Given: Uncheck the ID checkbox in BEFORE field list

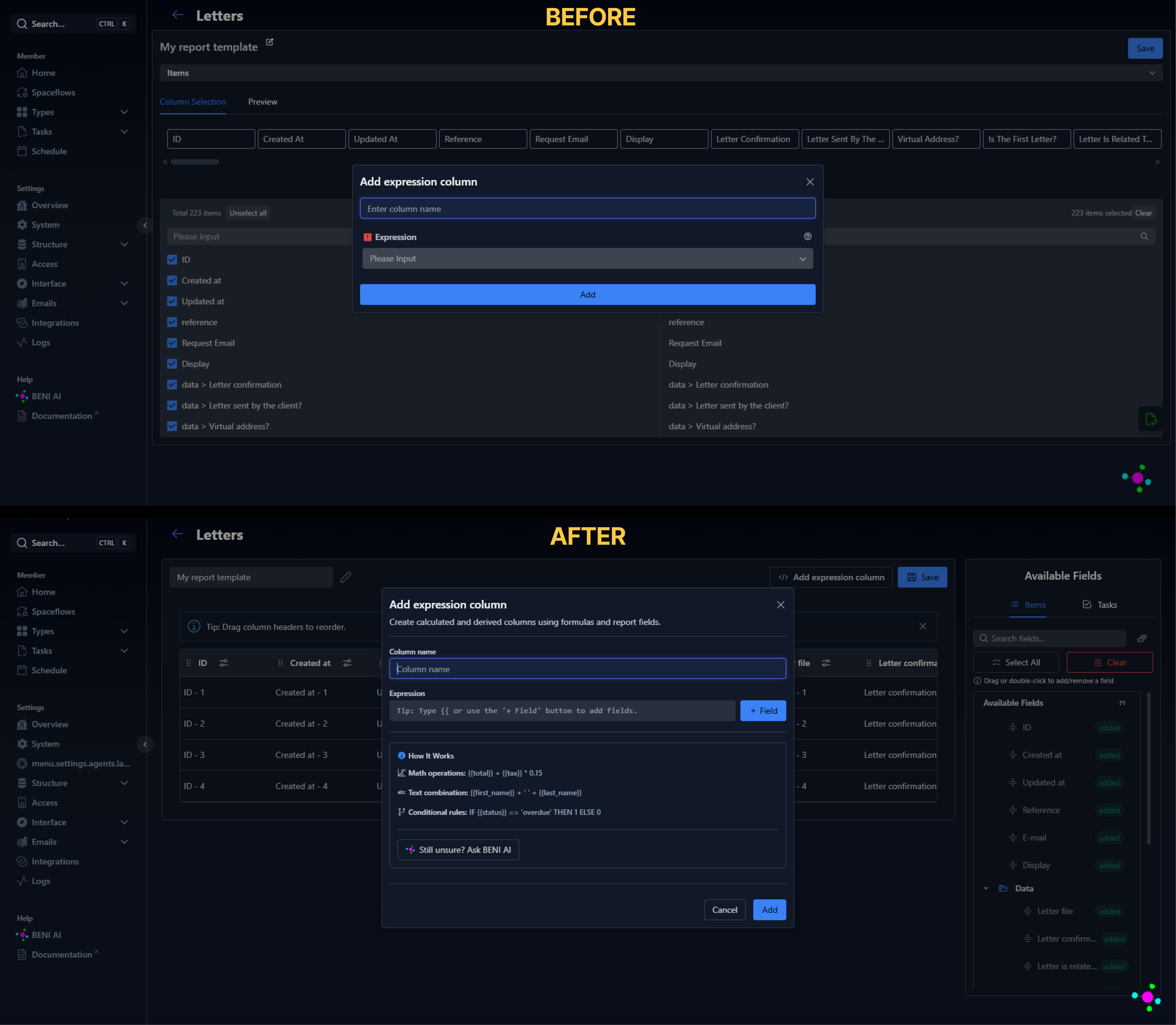Looking at the screenshot, I should click(172, 260).
